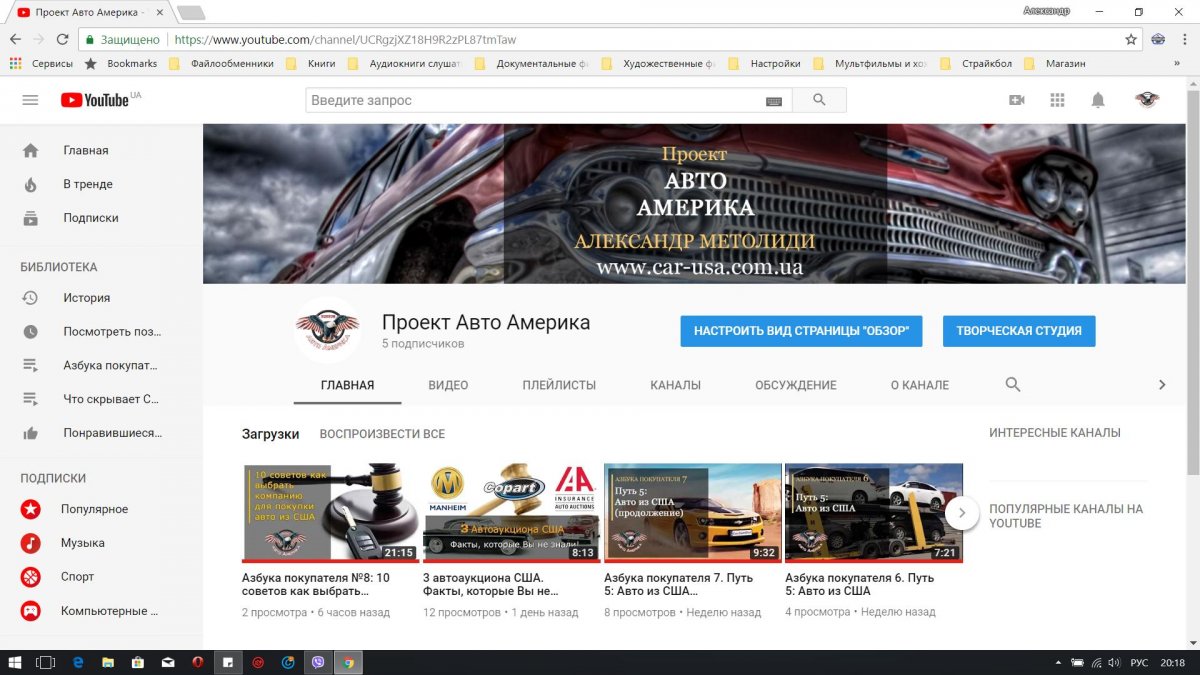The height and width of the screenshot is (675, 1200).
Task: Open the YouTube apps grid
Action: coord(1057,100)
